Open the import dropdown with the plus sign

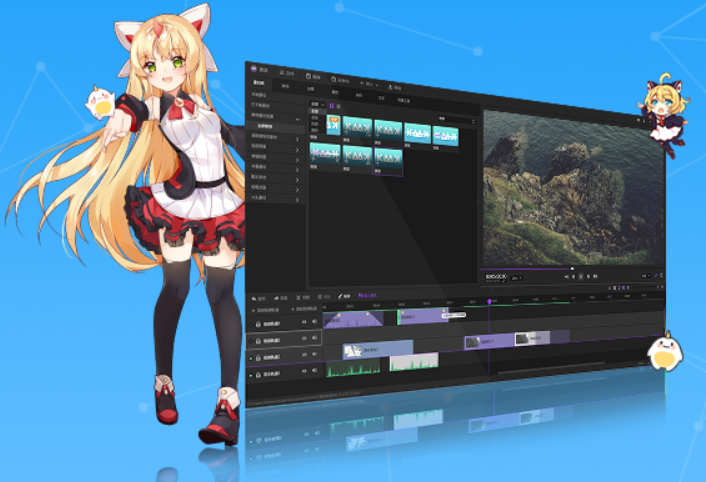point(369,84)
